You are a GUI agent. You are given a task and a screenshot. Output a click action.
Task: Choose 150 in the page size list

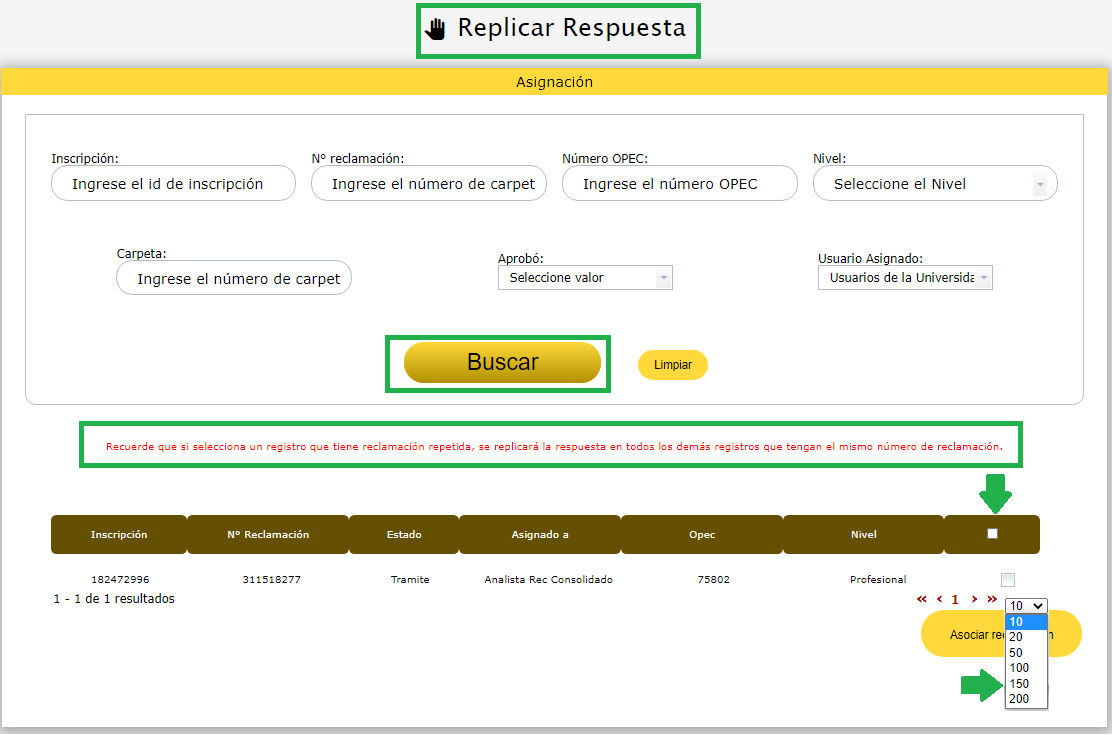1019,684
